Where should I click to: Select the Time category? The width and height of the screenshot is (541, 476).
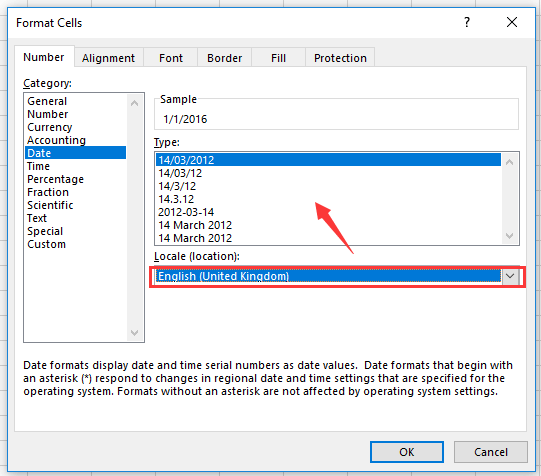(39, 166)
